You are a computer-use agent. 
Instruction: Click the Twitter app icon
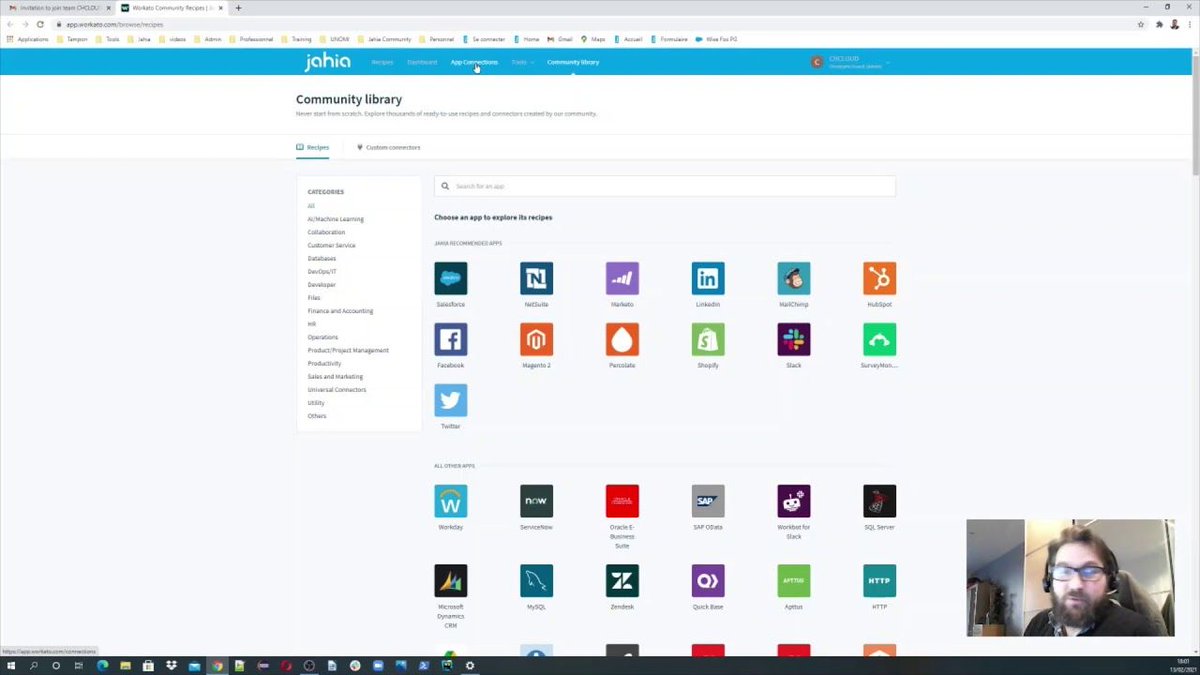[450, 400]
